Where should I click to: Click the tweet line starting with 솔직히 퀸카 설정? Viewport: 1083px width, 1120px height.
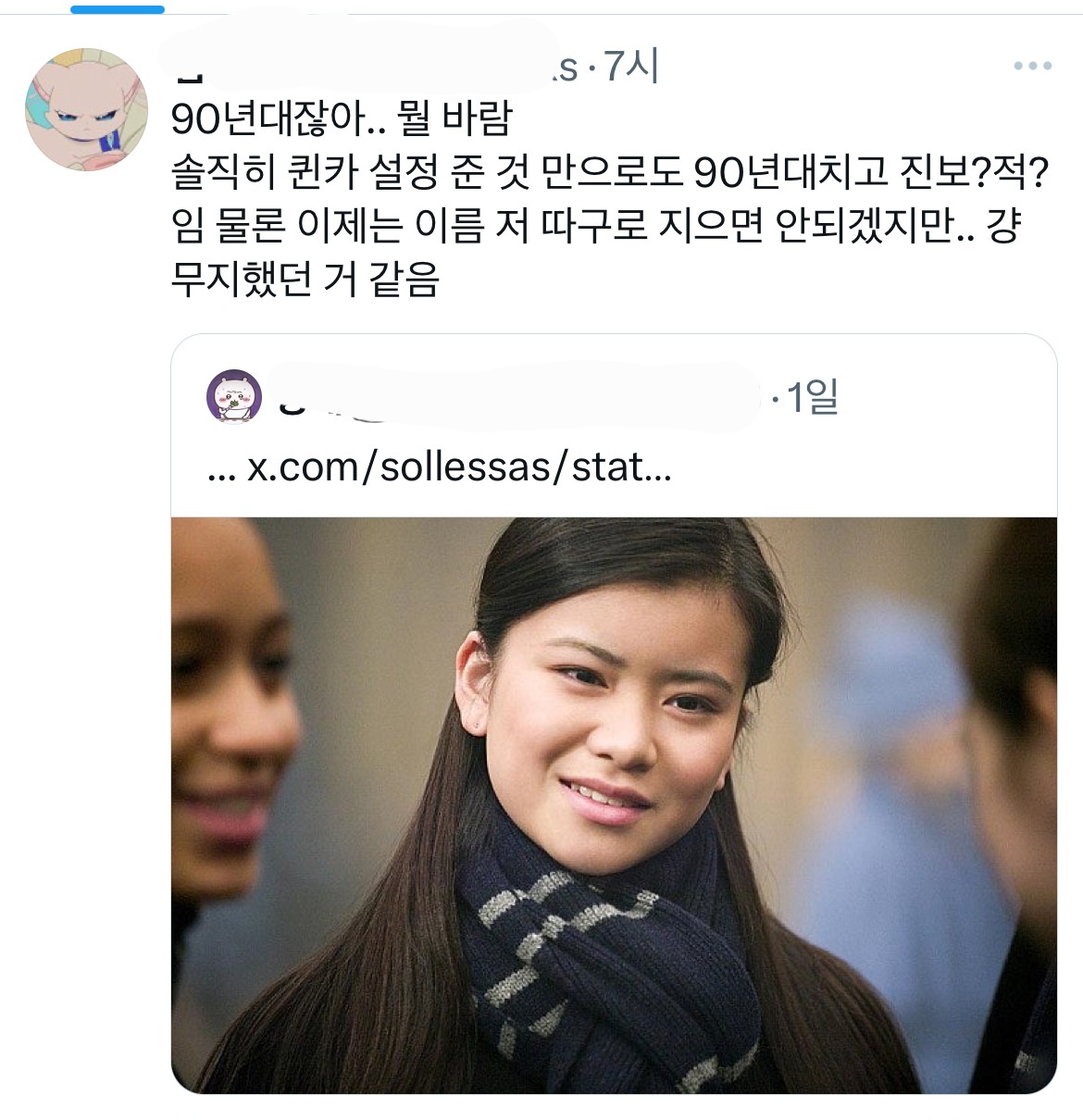click(609, 172)
